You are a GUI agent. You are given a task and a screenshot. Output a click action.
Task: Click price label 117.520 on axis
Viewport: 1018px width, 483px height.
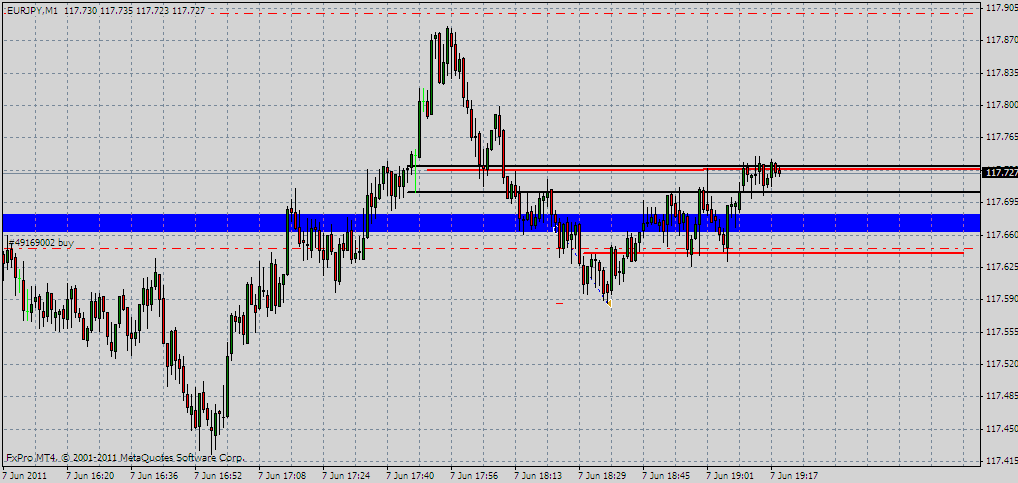[1000, 364]
